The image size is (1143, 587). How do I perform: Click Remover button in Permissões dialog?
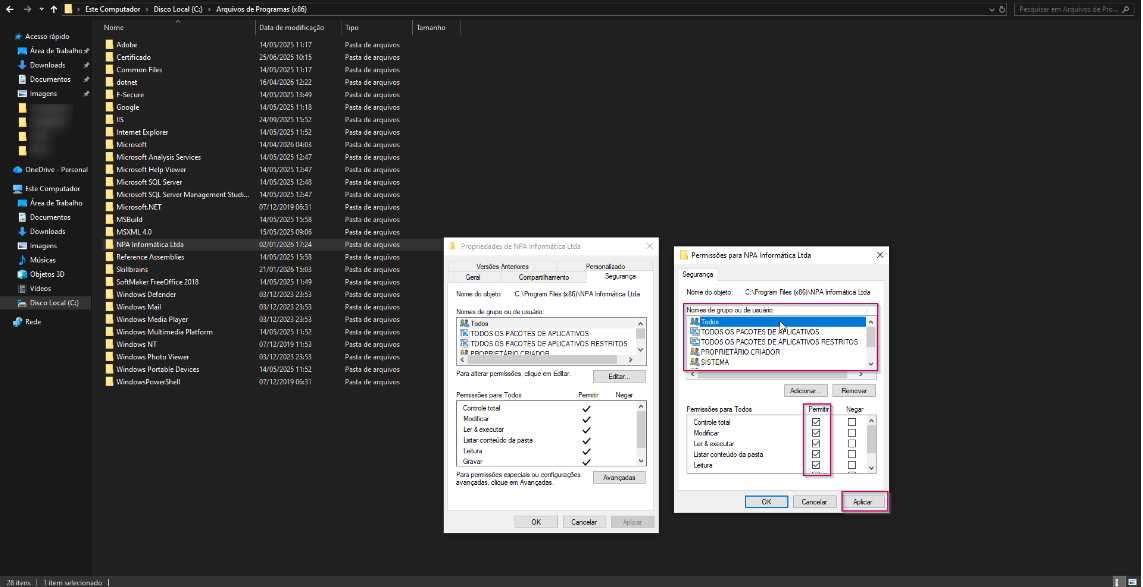[854, 391]
